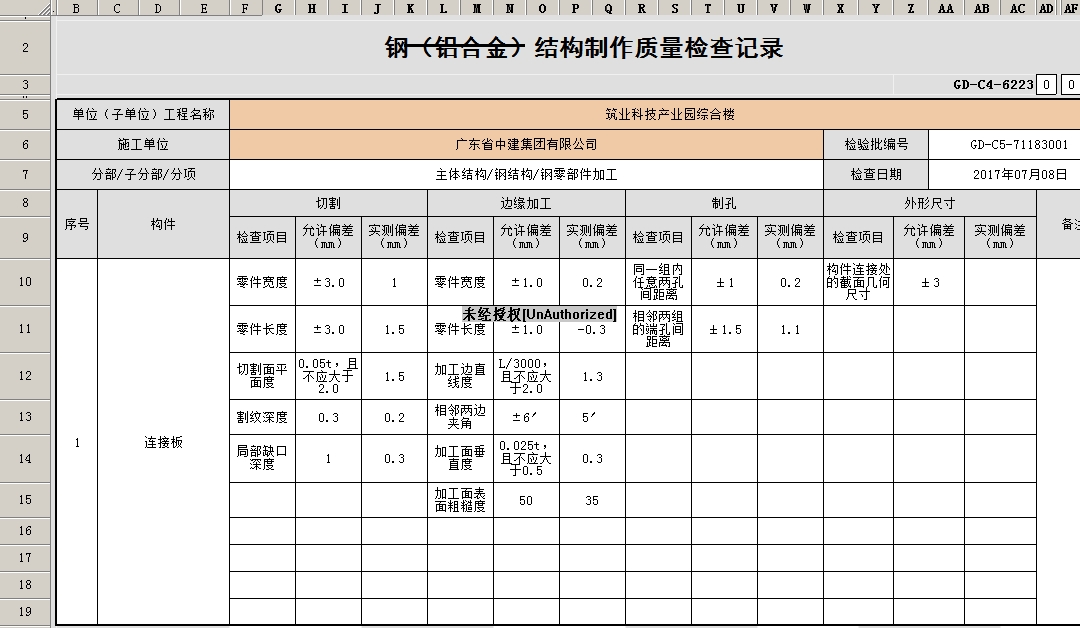Click tolerance cell L/3000，且不应大于2.0

[x=526, y=376]
